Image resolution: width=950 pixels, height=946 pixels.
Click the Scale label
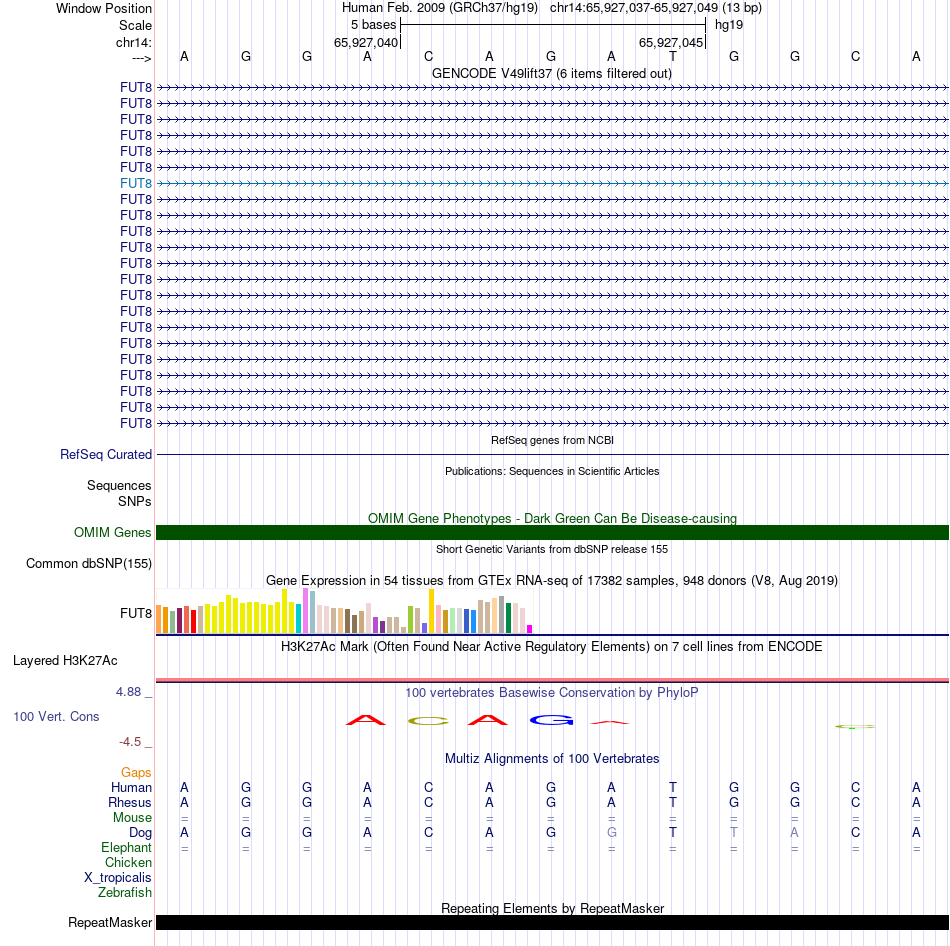click(135, 25)
